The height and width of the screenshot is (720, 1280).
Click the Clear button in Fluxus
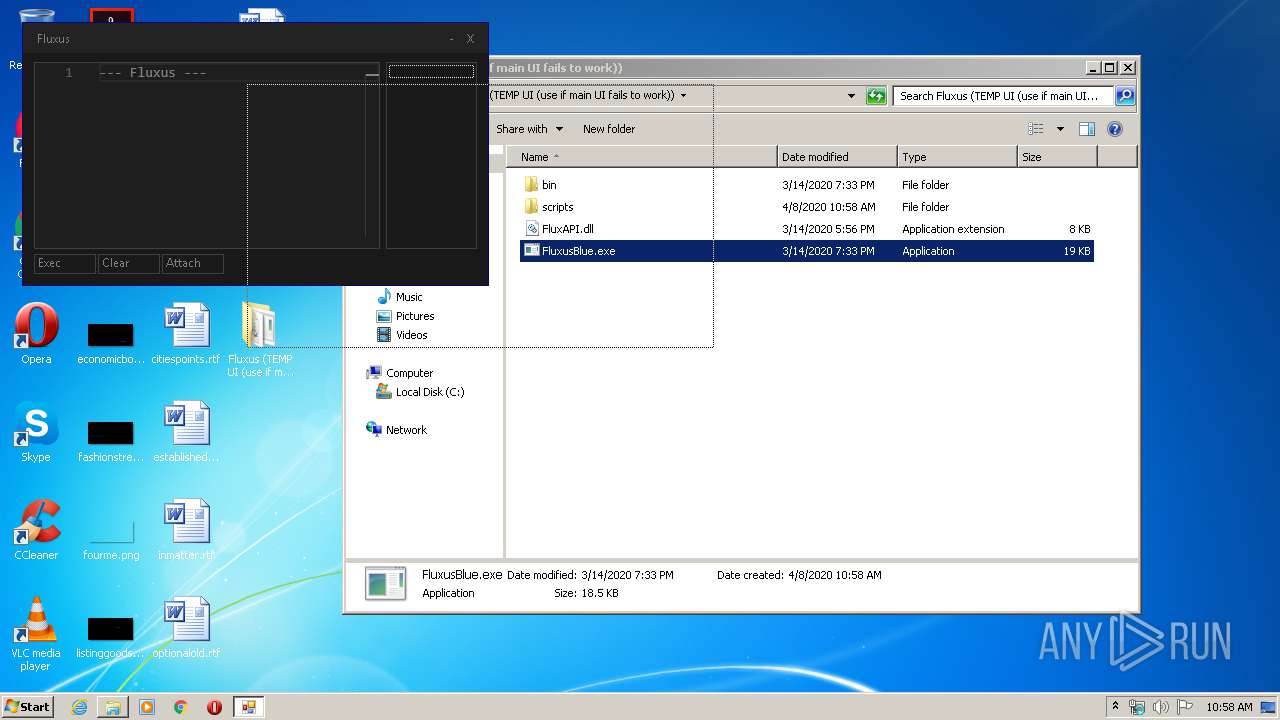point(129,263)
